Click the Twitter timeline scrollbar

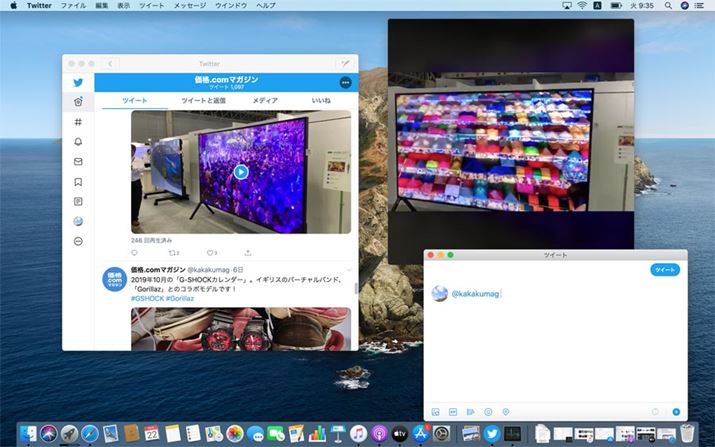click(356, 288)
